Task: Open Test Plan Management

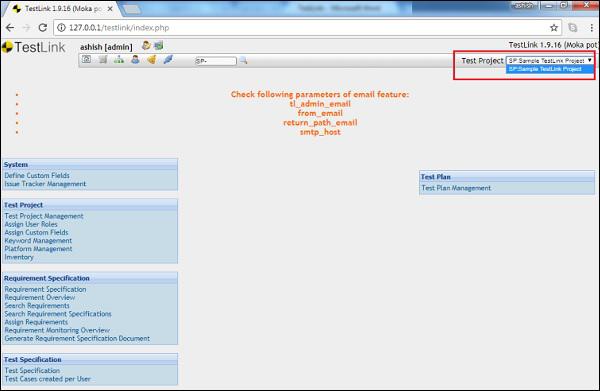Action: click(456, 188)
